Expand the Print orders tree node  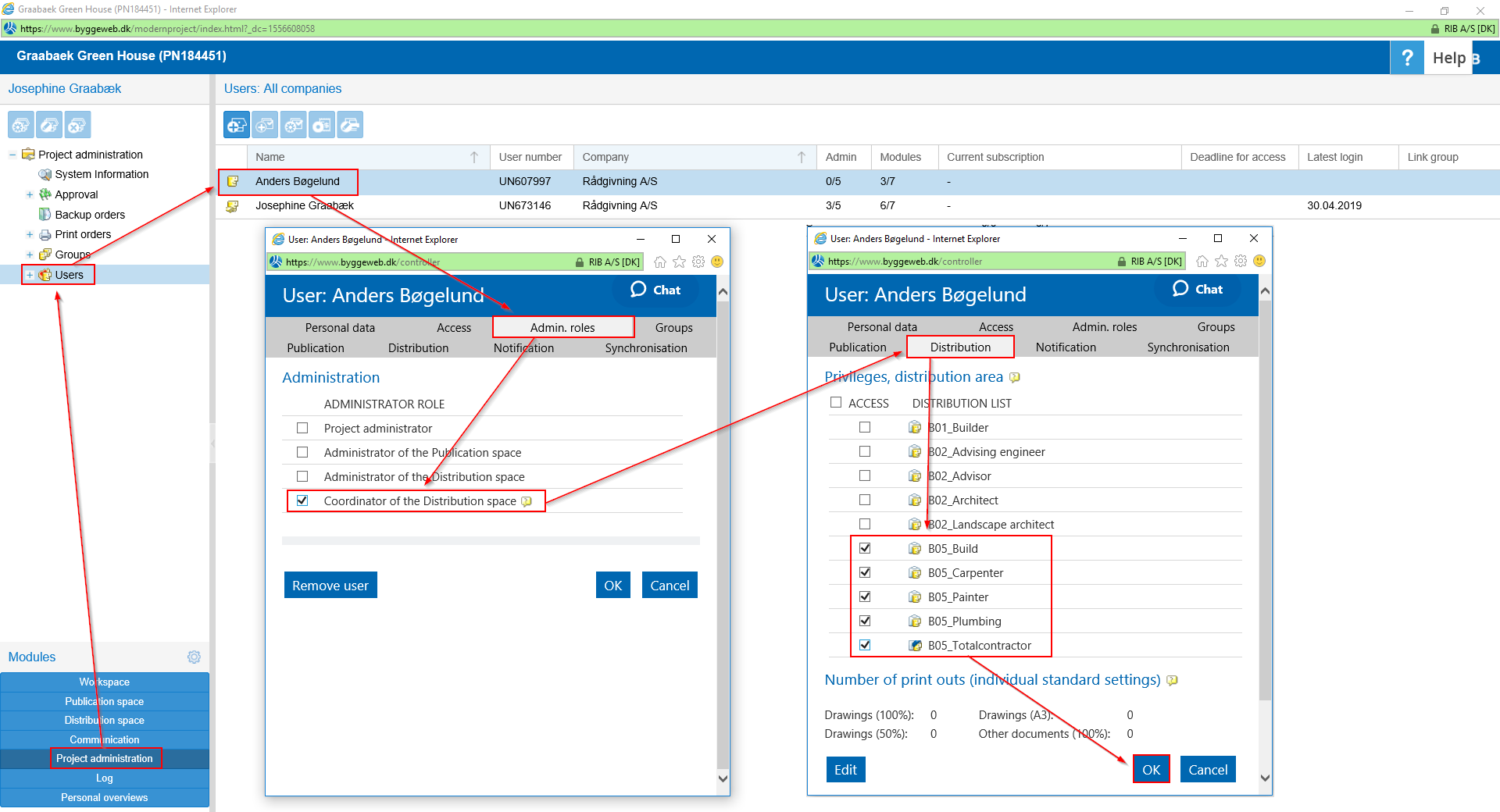coord(30,234)
